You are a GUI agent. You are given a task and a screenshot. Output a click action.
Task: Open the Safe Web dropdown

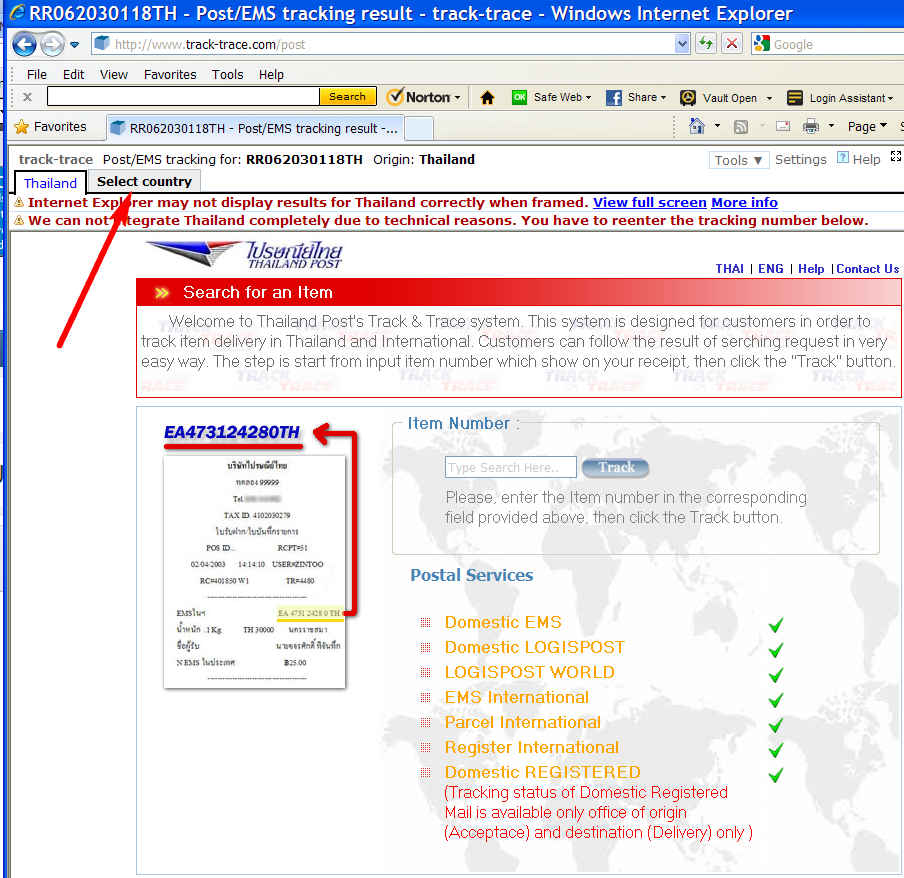552,97
